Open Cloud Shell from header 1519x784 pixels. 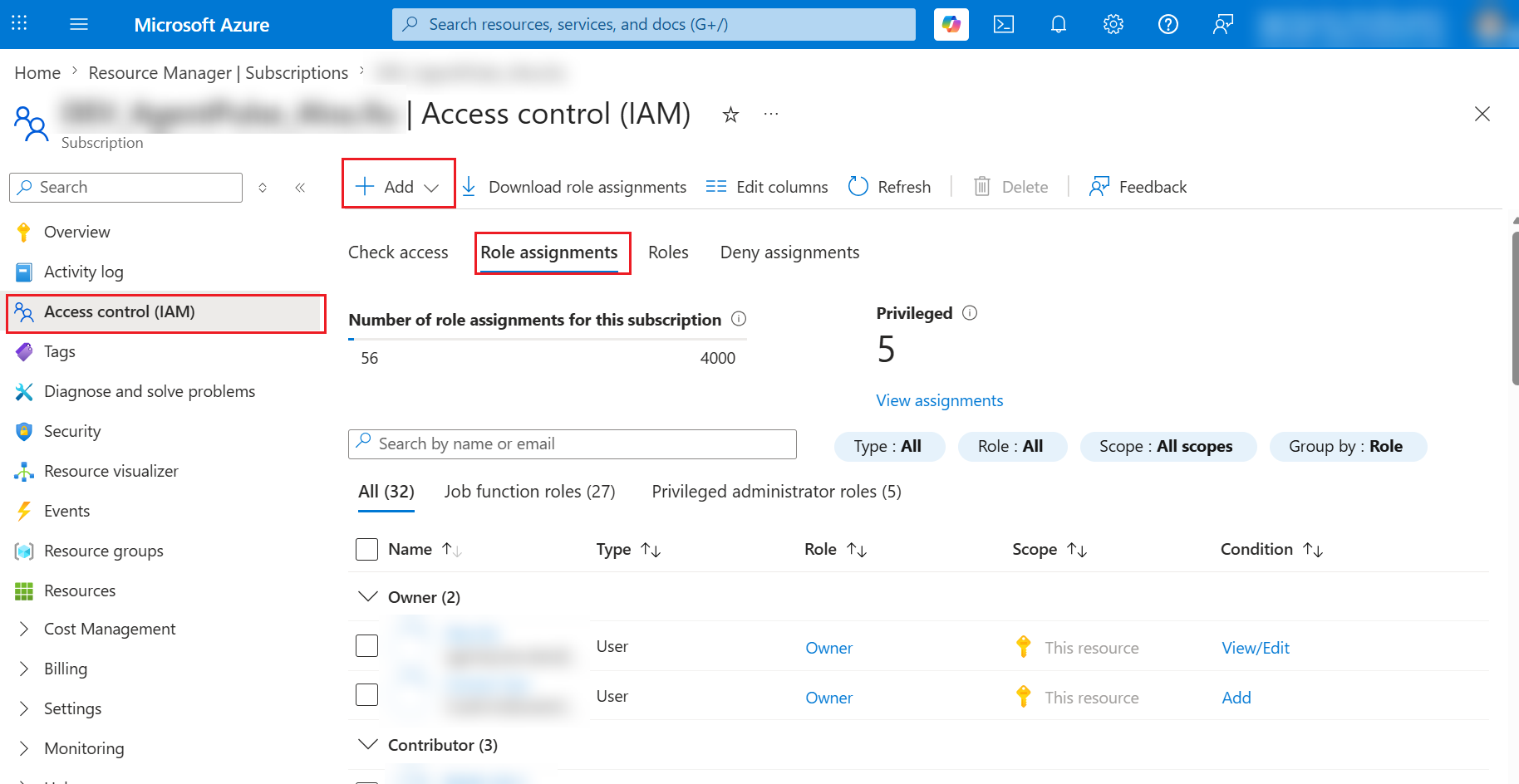click(1004, 24)
